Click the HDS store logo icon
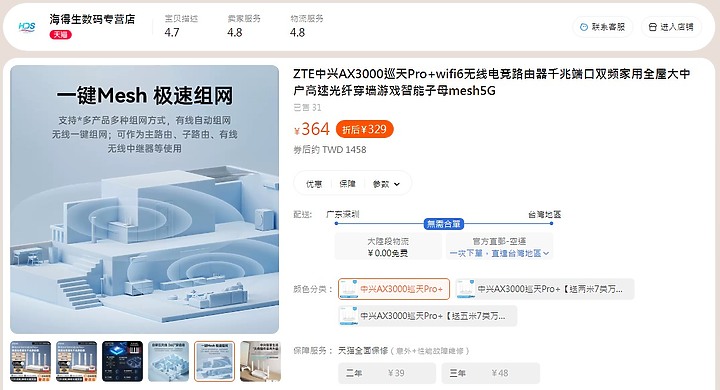 point(27,27)
